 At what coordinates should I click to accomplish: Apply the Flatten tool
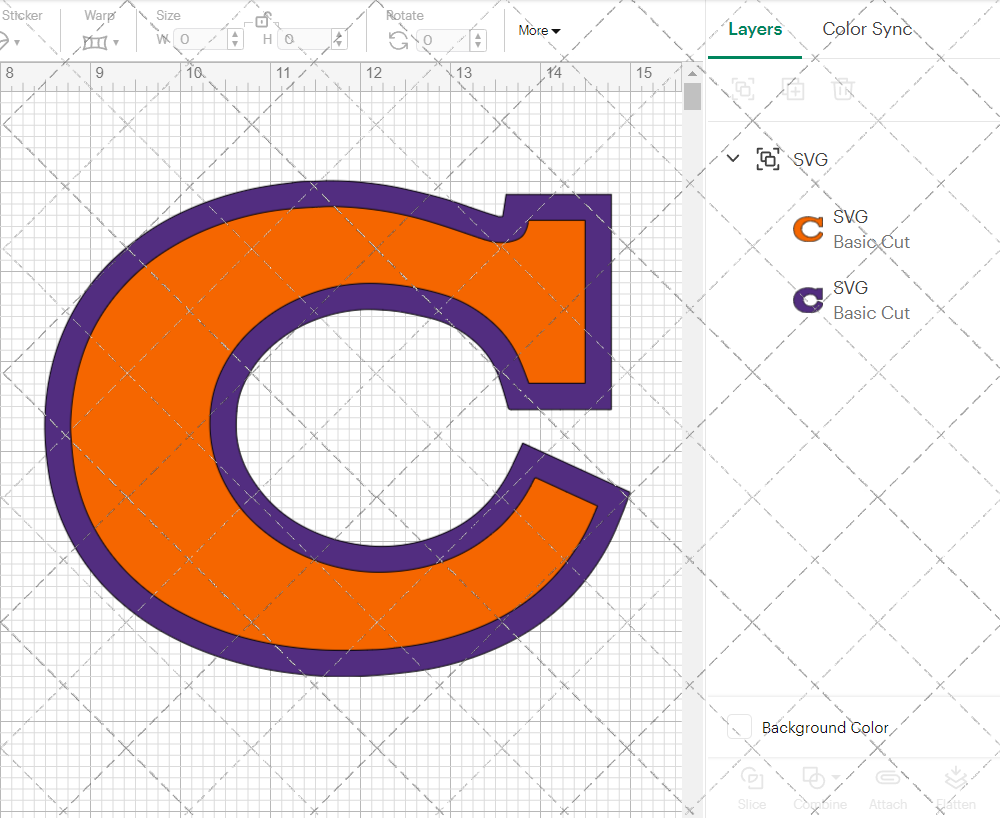tap(956, 780)
